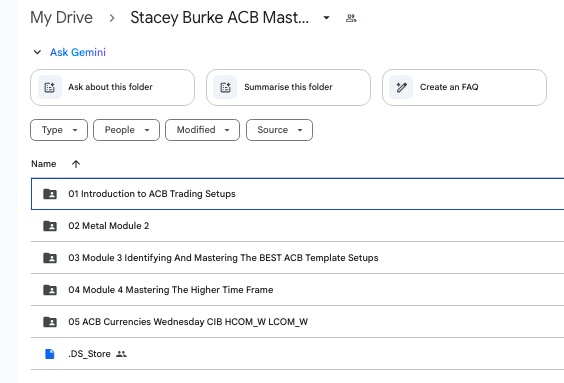
Task: Click the shared people icon beside folder title
Action: point(351,18)
